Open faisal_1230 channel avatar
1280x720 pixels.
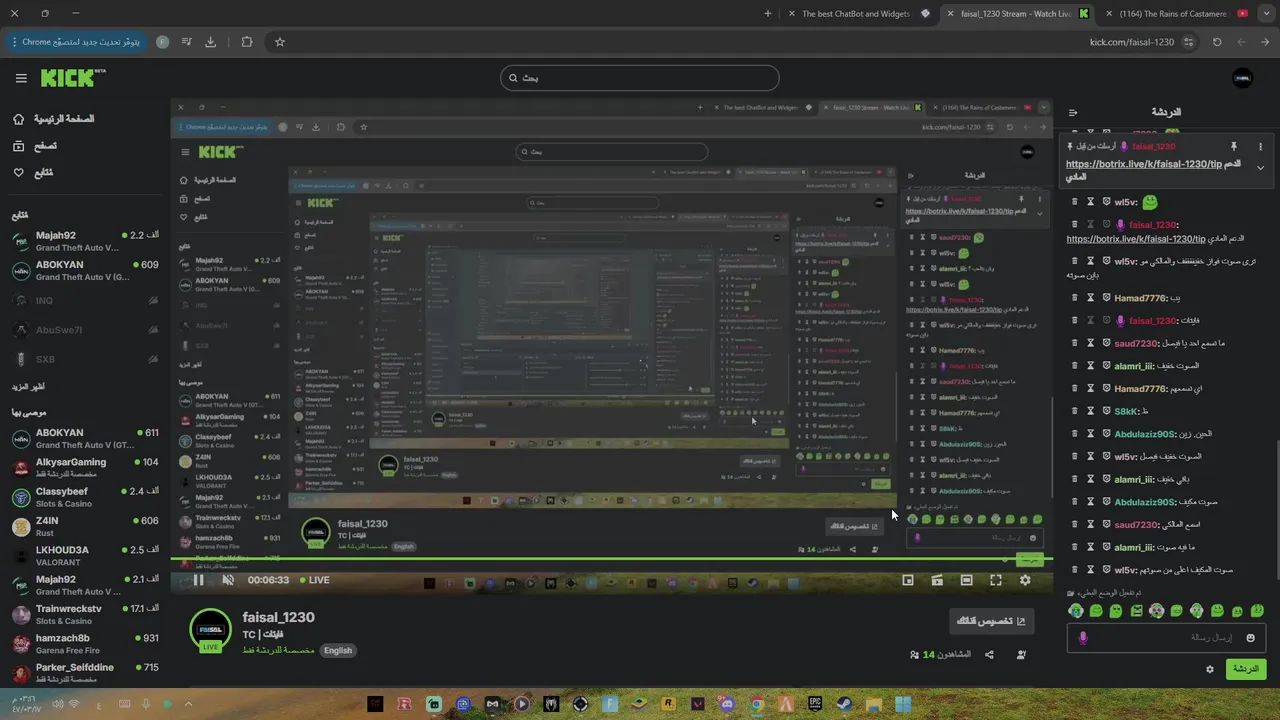point(210,630)
